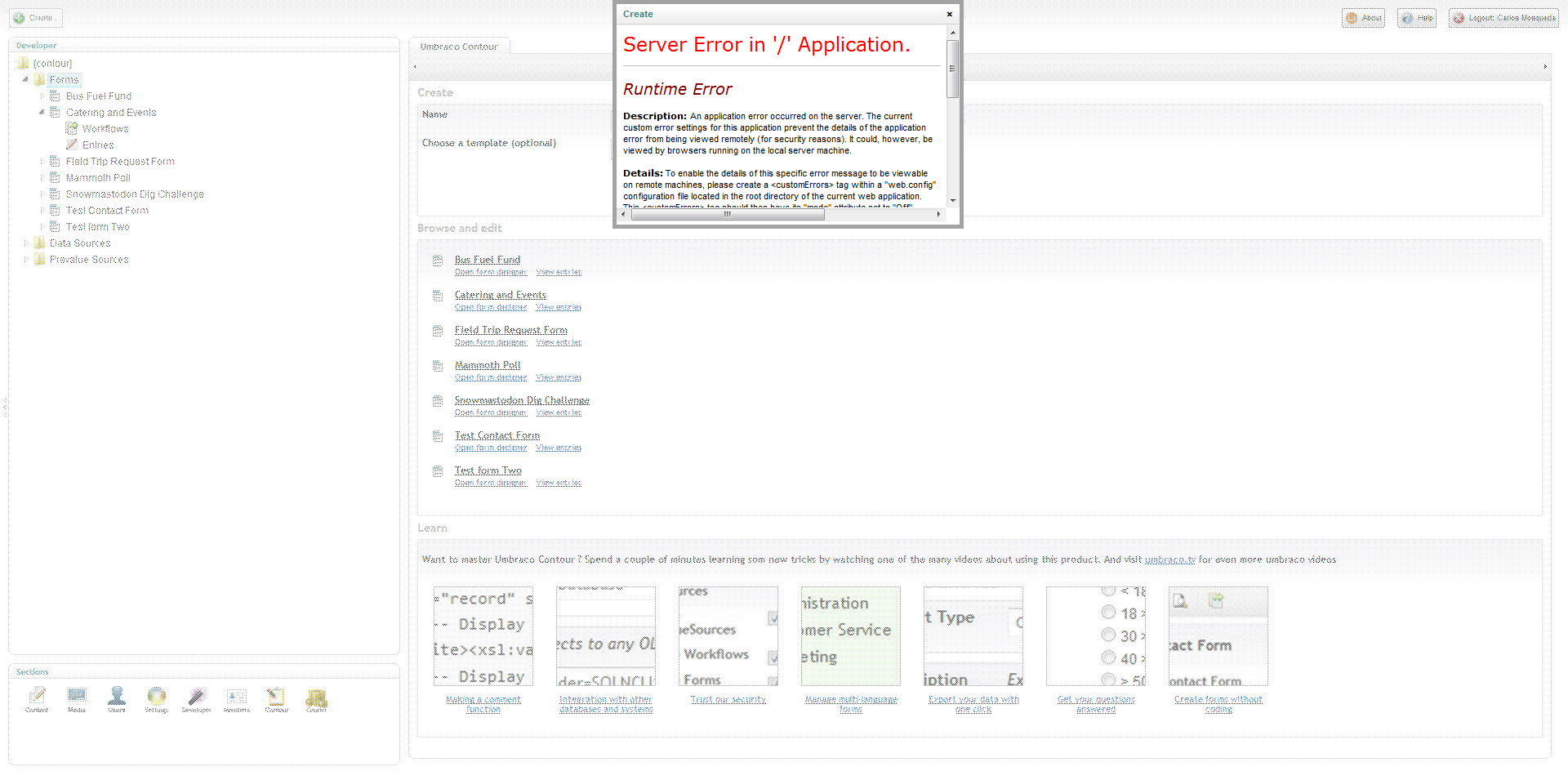Image resolution: width=1568 pixels, height=780 pixels.
Task: Click the tab strip left-scroll arrow
Action: 415,66
